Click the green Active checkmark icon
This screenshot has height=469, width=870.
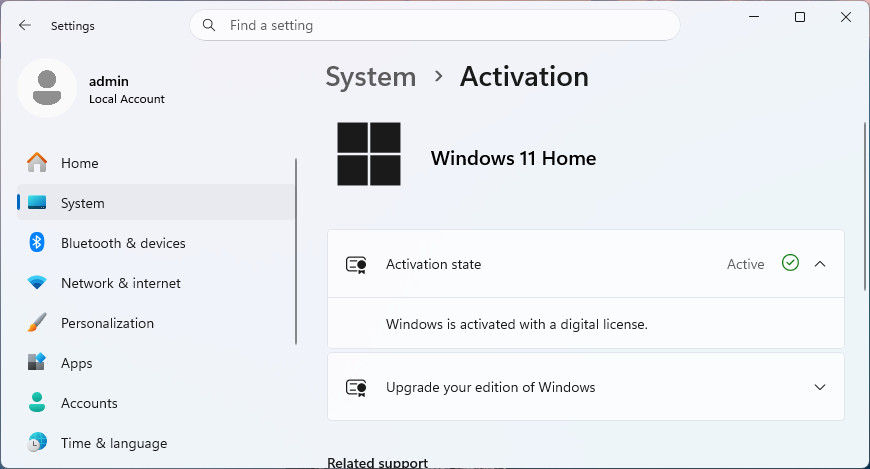pos(790,263)
